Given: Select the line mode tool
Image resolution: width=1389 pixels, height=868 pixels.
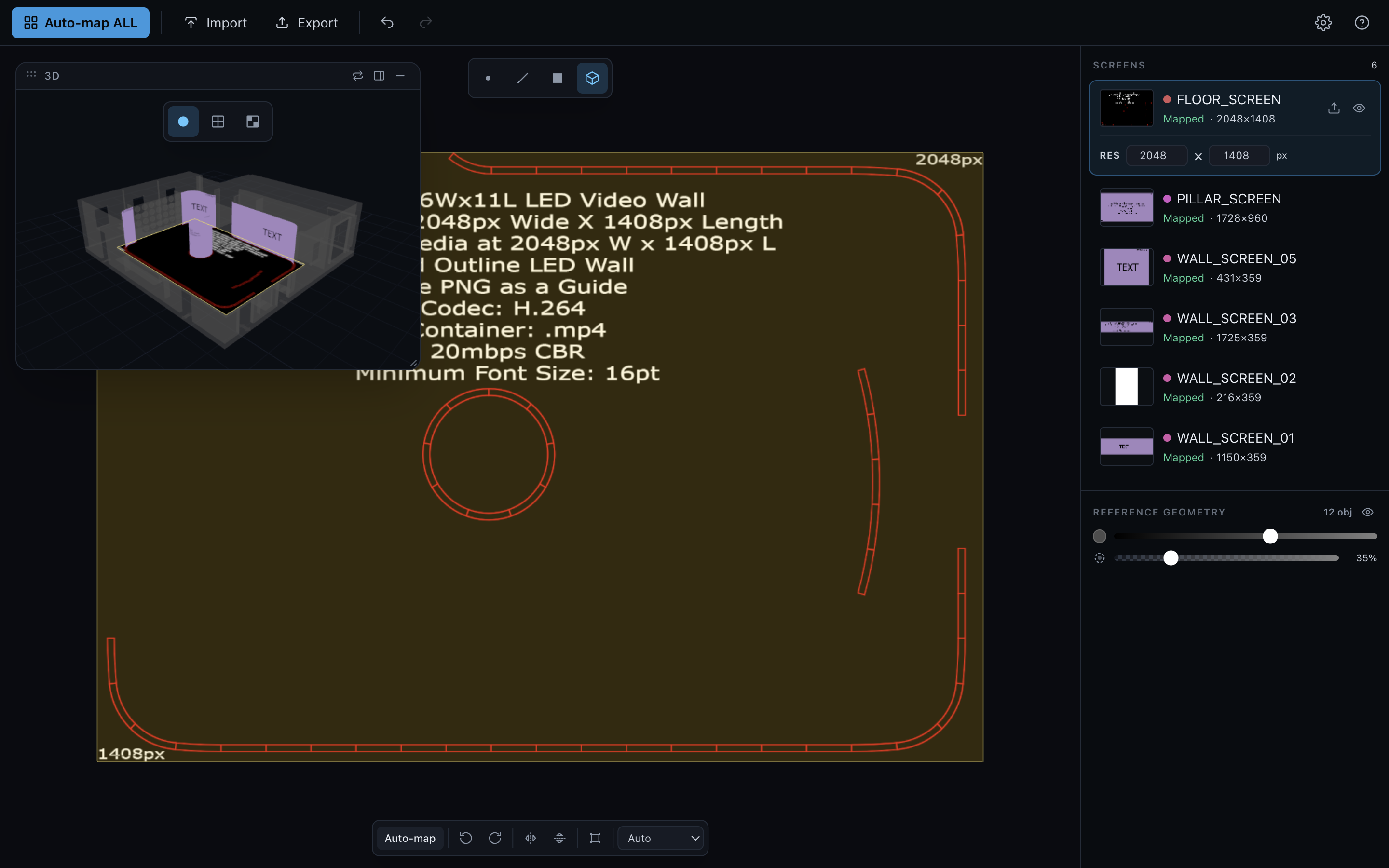Looking at the screenshot, I should (522, 78).
